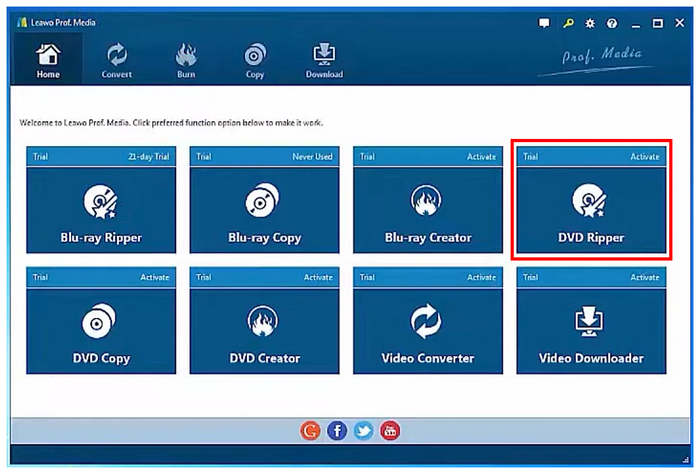Maximize the Leawo Prof. Media window
Image resolution: width=700 pixels, height=474 pixels.
(658, 23)
